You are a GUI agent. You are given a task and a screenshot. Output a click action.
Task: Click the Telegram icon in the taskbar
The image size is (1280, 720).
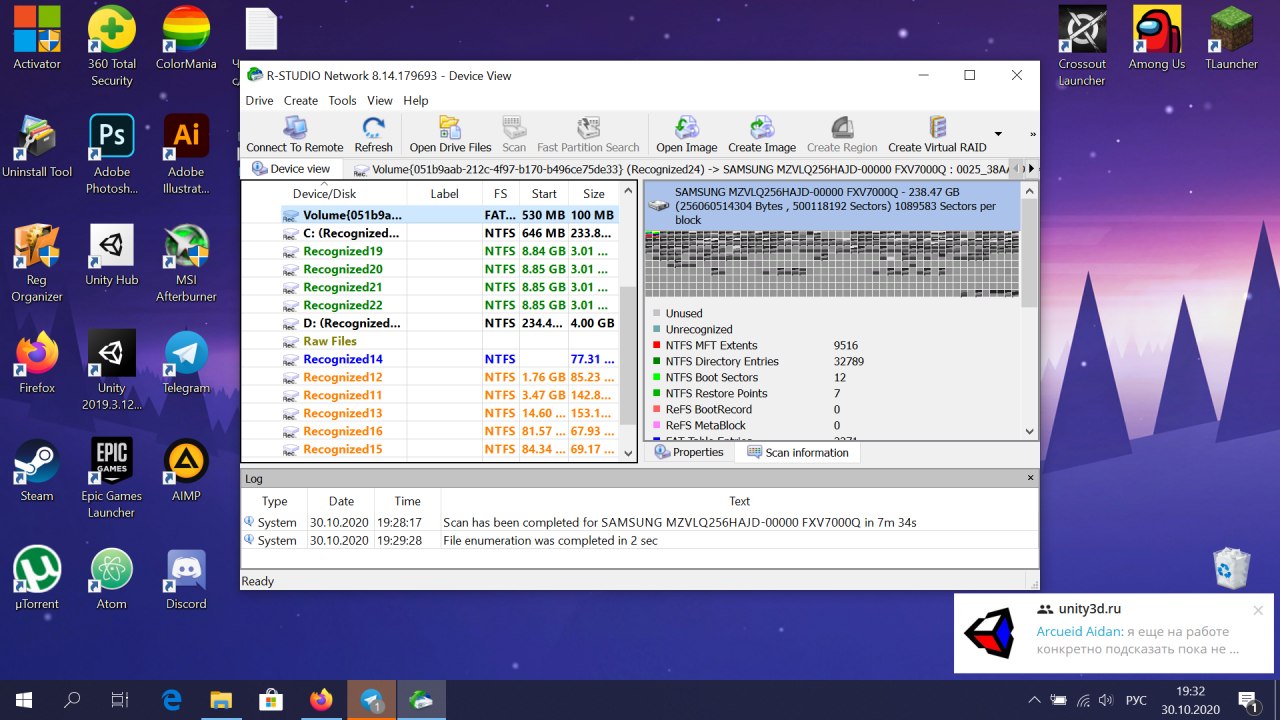372,700
